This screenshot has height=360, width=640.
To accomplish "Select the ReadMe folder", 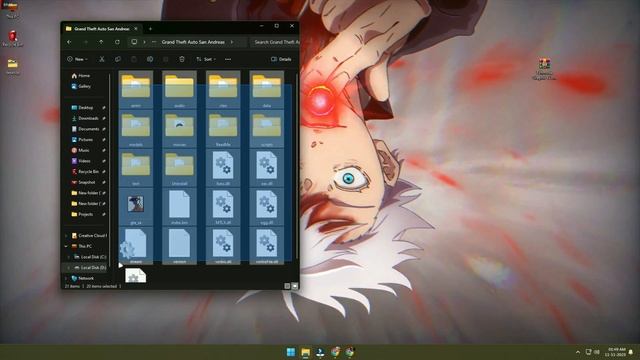I will 223,129.
